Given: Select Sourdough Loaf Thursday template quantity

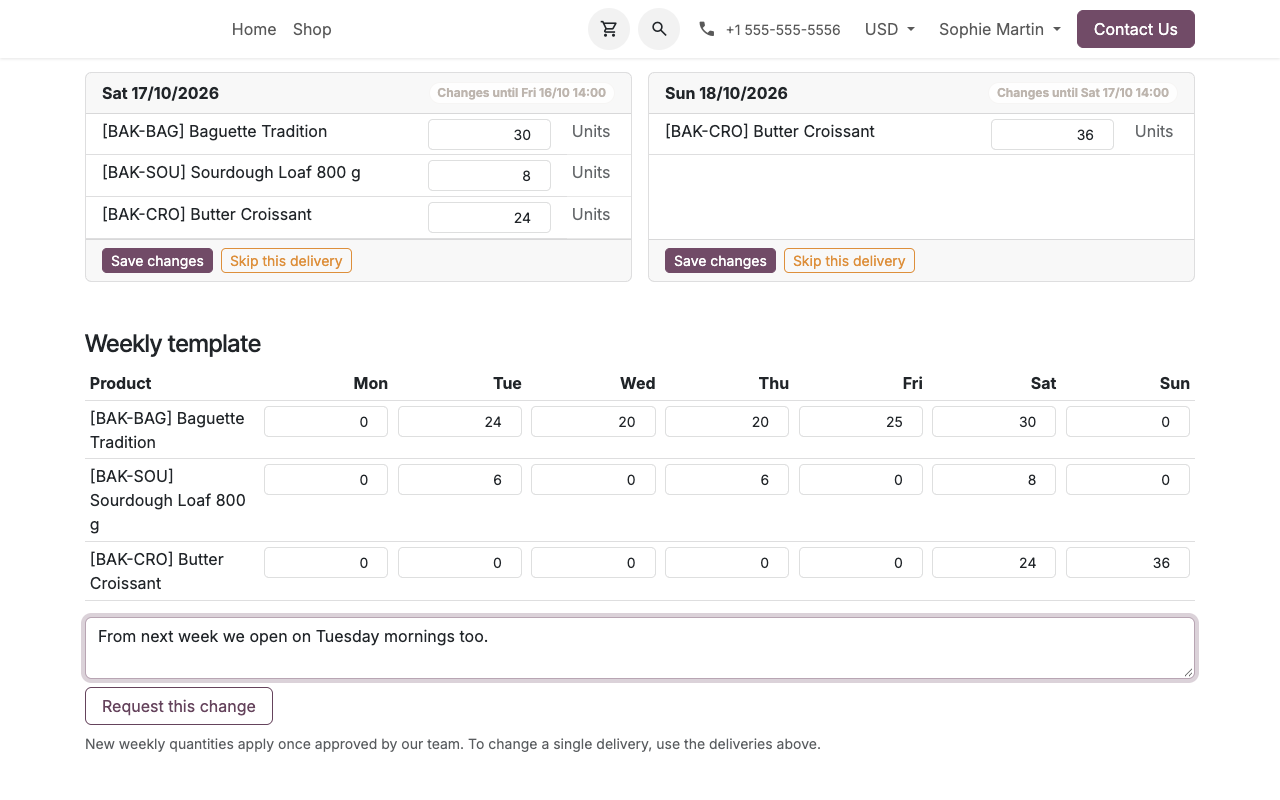Looking at the screenshot, I should (727, 480).
